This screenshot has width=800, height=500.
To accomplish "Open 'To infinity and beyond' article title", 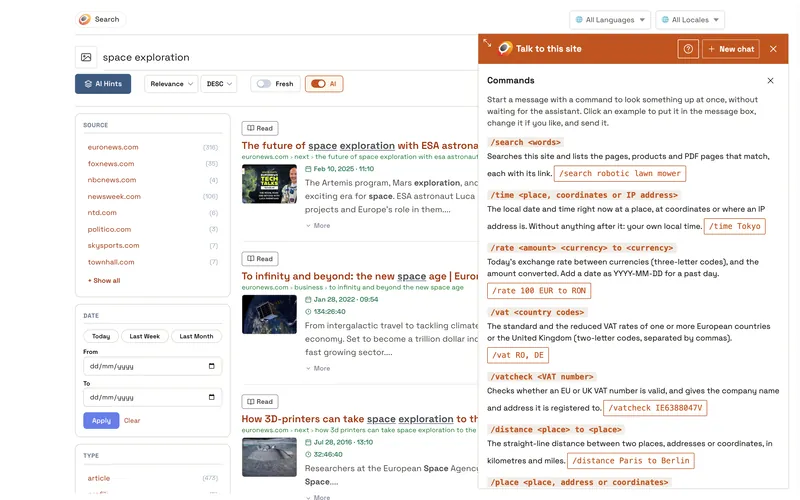I will click(x=360, y=276).
